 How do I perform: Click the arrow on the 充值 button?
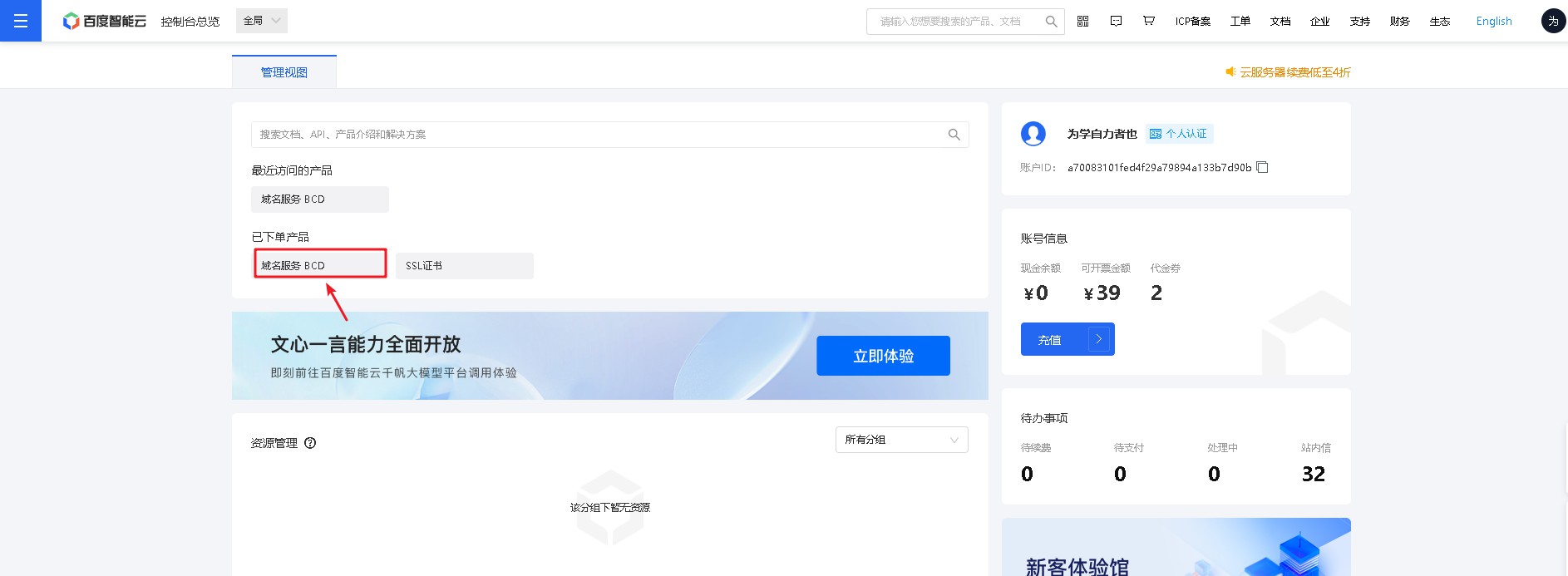[x=1099, y=339]
